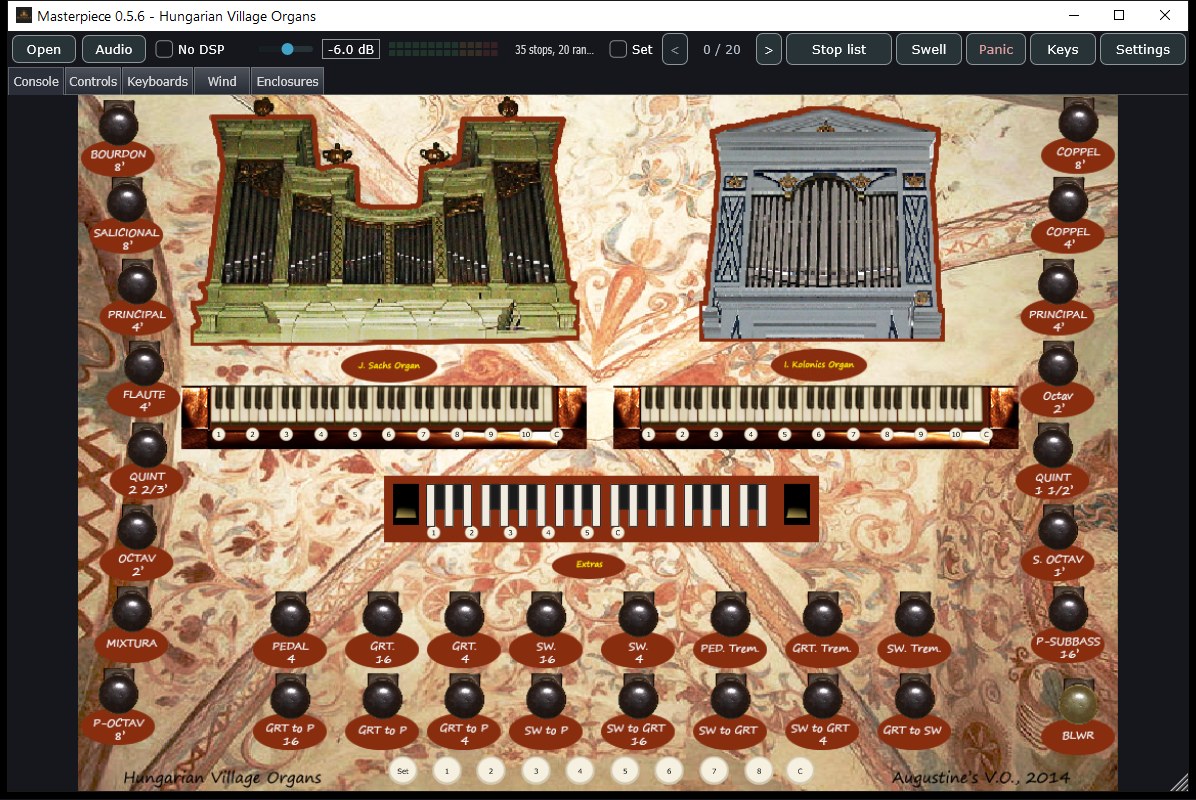1196x800 pixels.
Task: Pull the COPPEL 8' stop knob
Action: [1078, 122]
